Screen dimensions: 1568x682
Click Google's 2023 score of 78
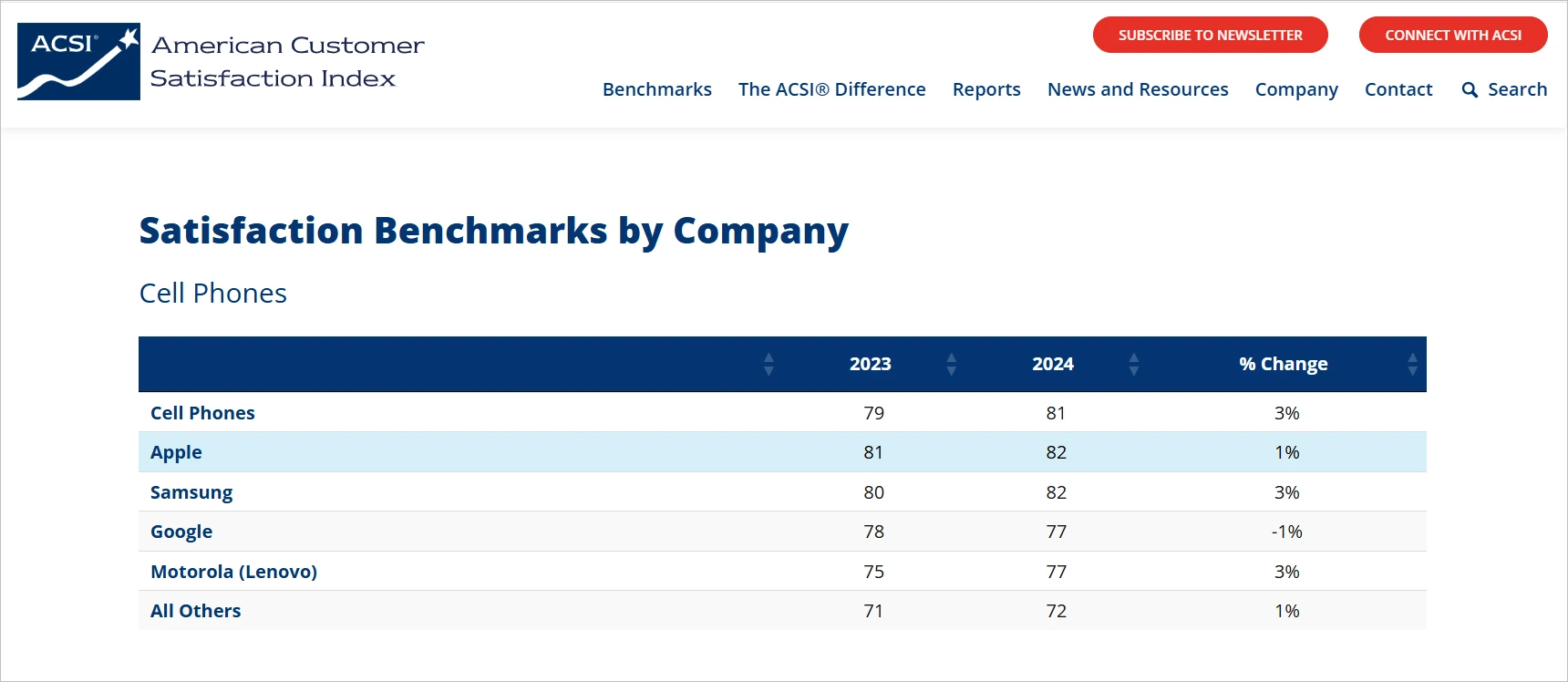[x=873, y=532]
